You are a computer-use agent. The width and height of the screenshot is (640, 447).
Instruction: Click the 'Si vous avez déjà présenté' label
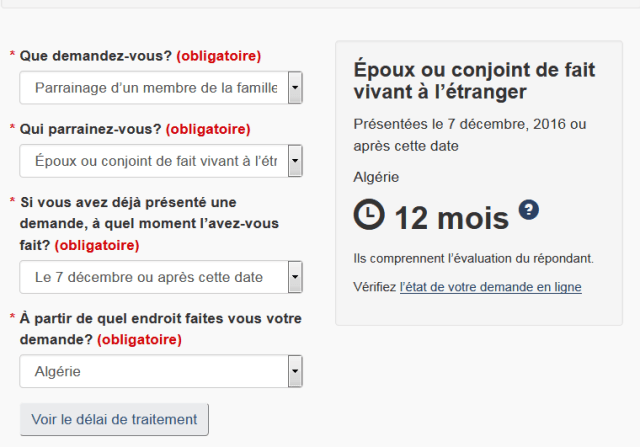point(149,224)
